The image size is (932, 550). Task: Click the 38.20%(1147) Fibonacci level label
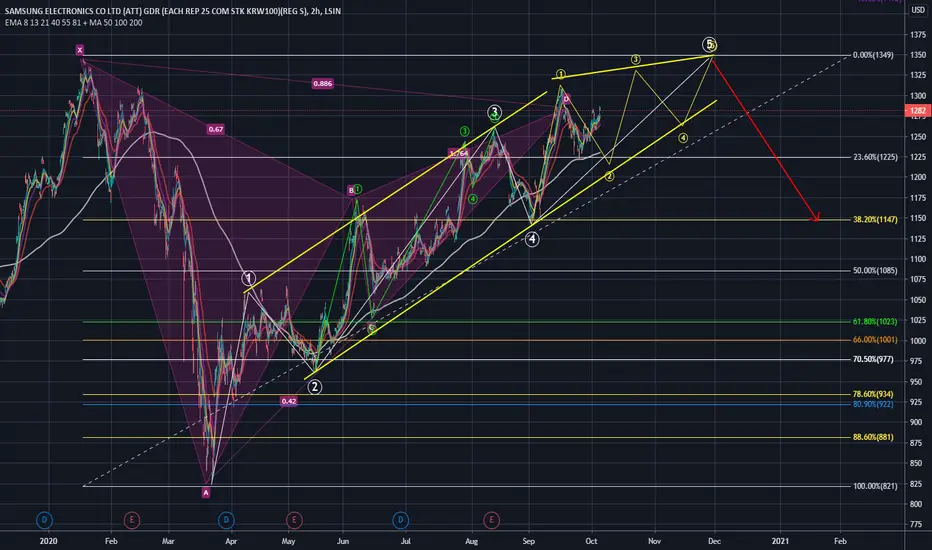(x=875, y=219)
